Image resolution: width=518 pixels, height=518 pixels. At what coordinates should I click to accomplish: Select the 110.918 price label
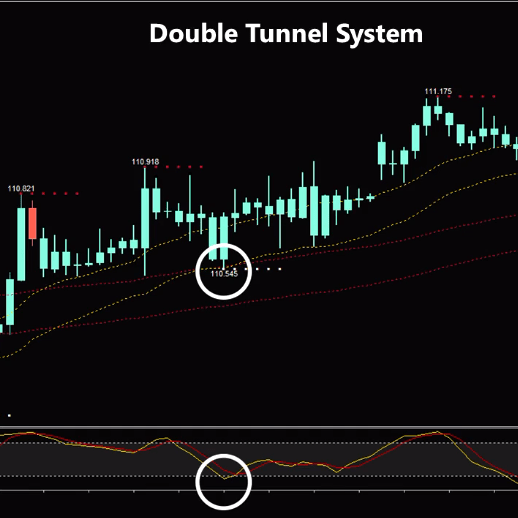click(145, 162)
